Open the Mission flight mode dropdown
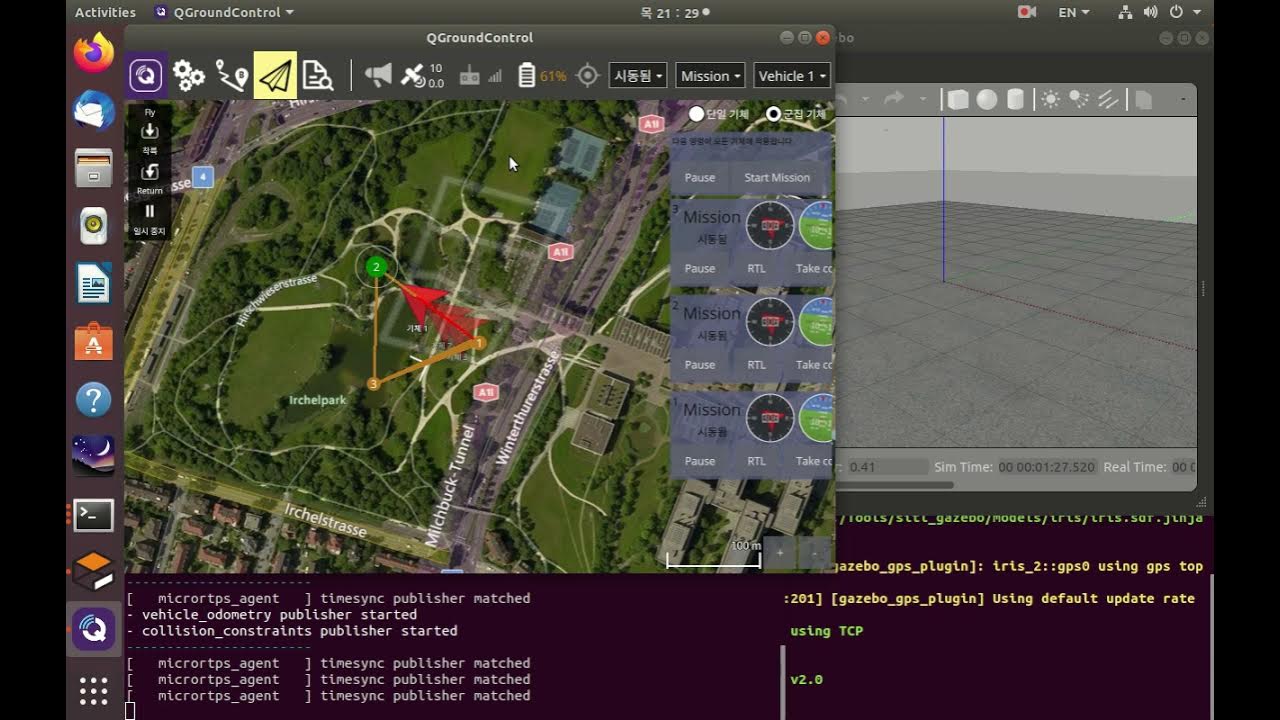This screenshot has height=720, width=1280. (x=711, y=76)
